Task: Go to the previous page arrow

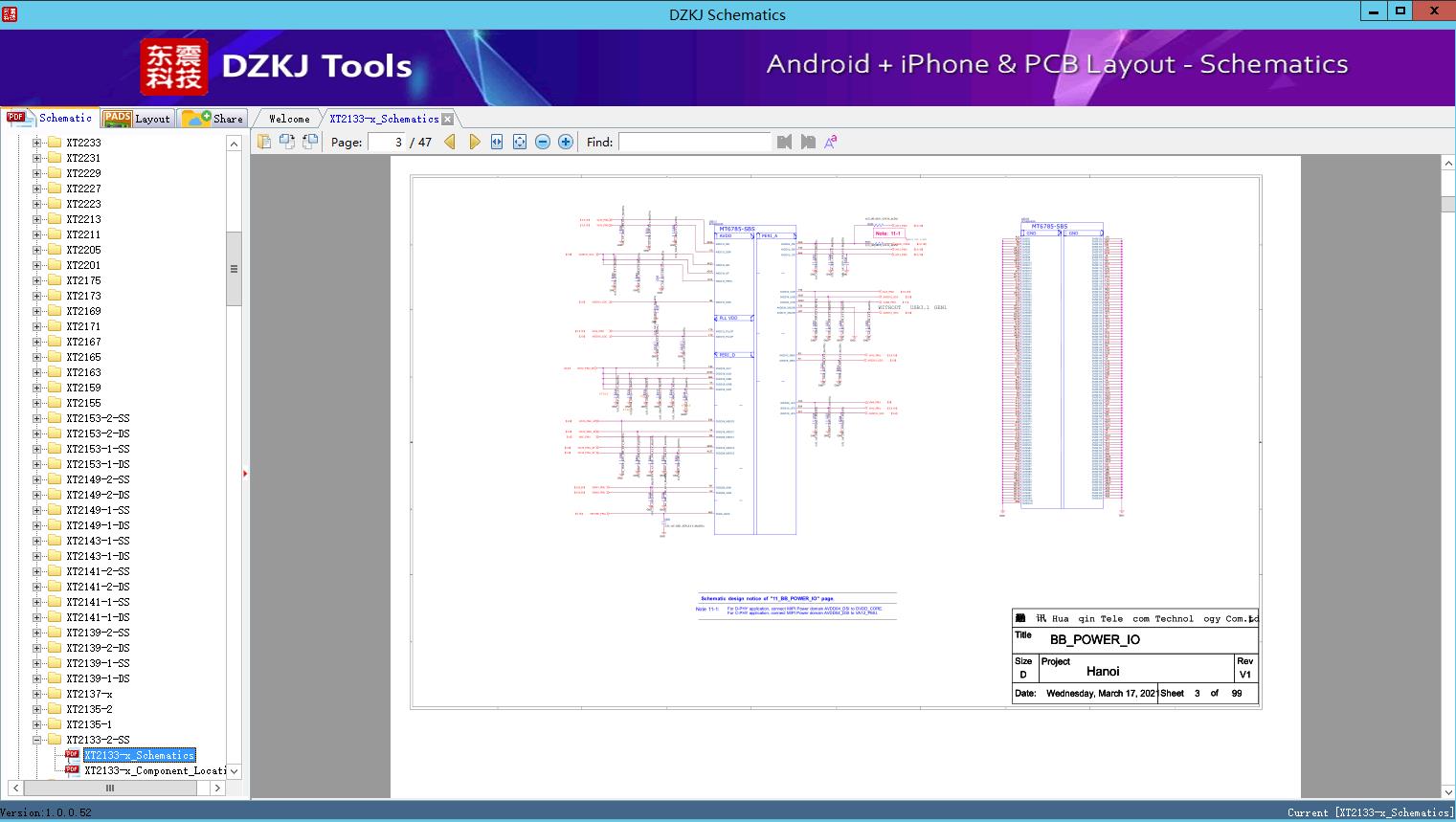Action: point(450,142)
